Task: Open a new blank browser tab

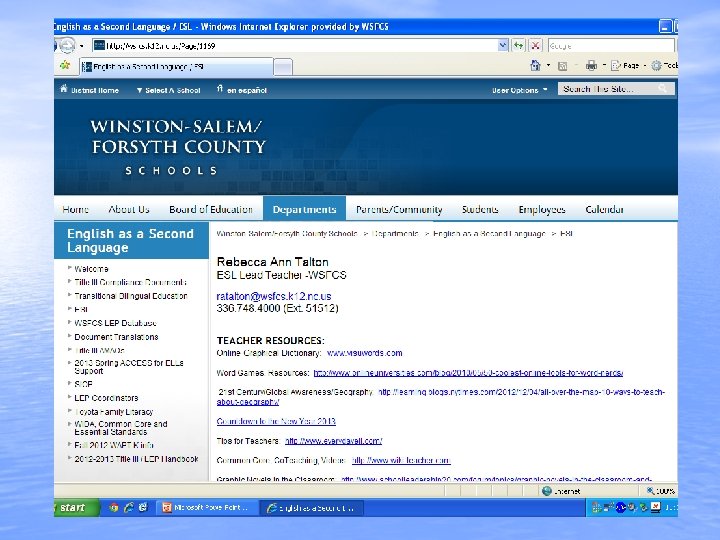Action: click(x=283, y=67)
